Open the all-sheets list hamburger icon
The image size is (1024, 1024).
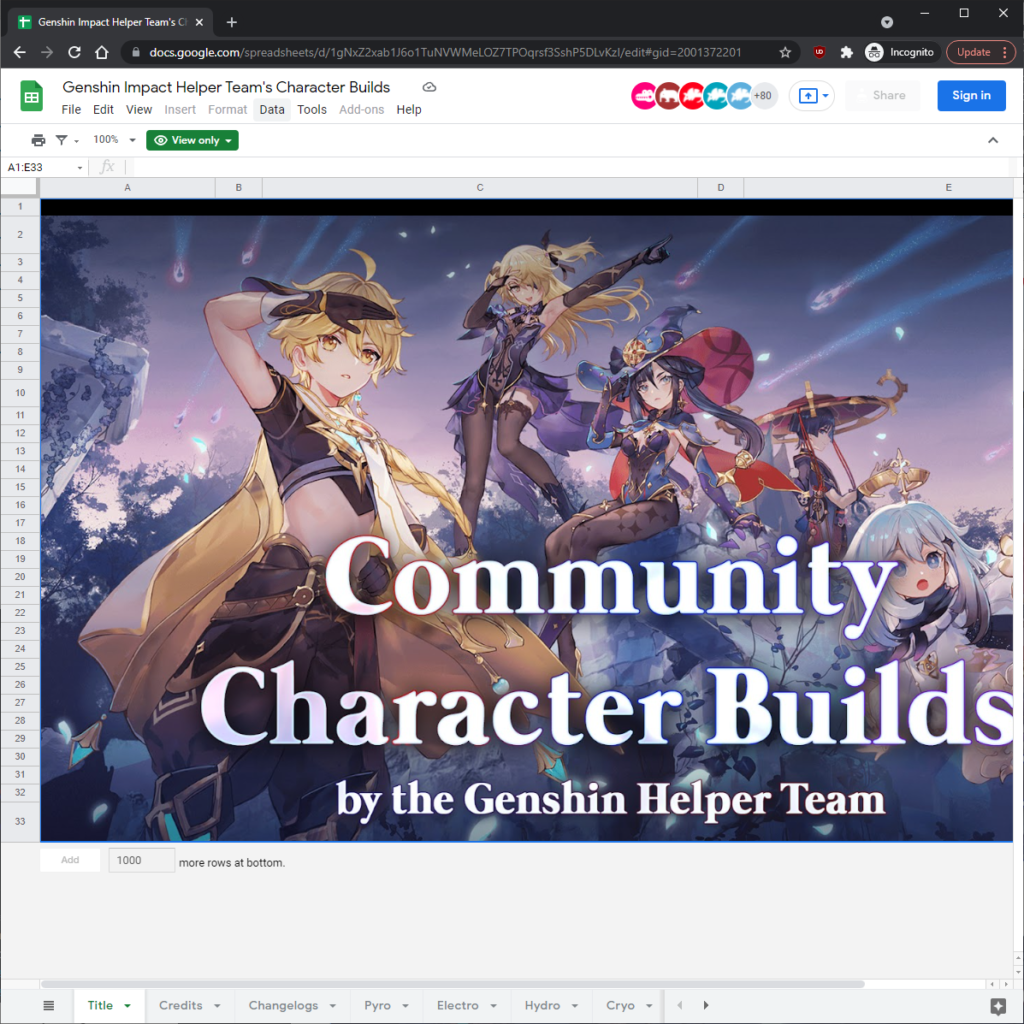click(x=48, y=1005)
